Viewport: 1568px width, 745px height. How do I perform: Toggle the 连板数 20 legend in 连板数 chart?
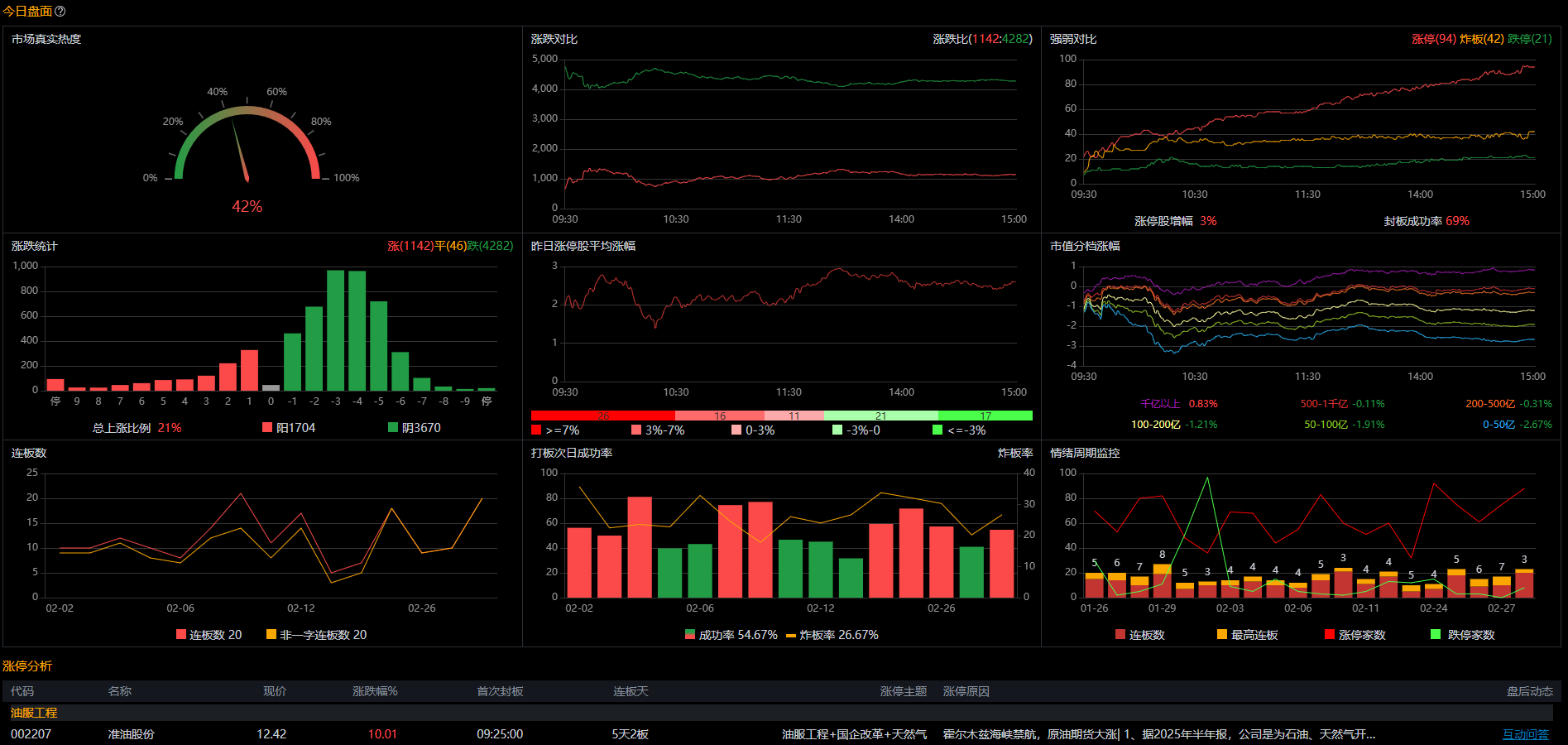point(209,635)
